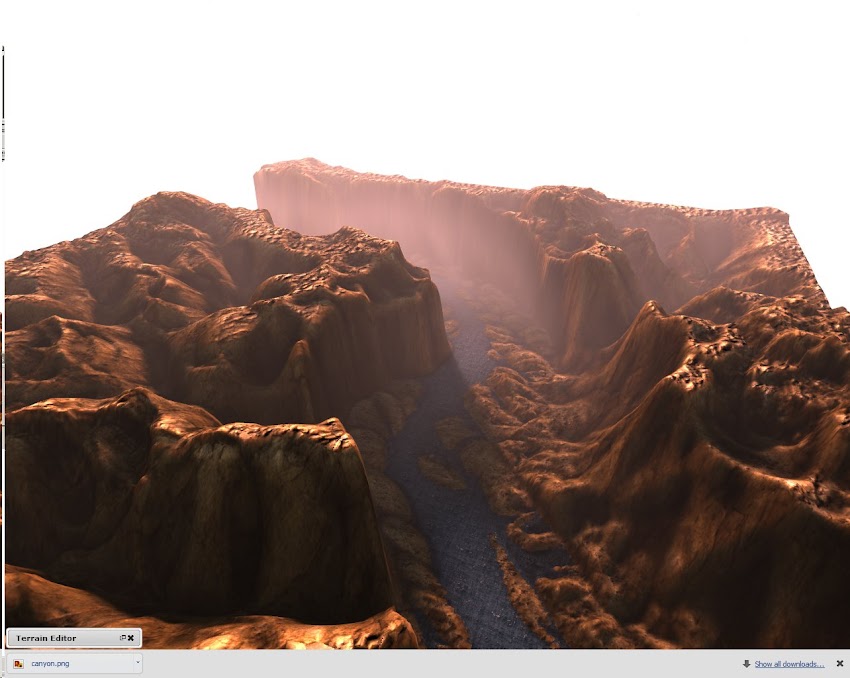Select the Terrain Editor title text
This screenshot has height=678, width=850.
pos(45,638)
